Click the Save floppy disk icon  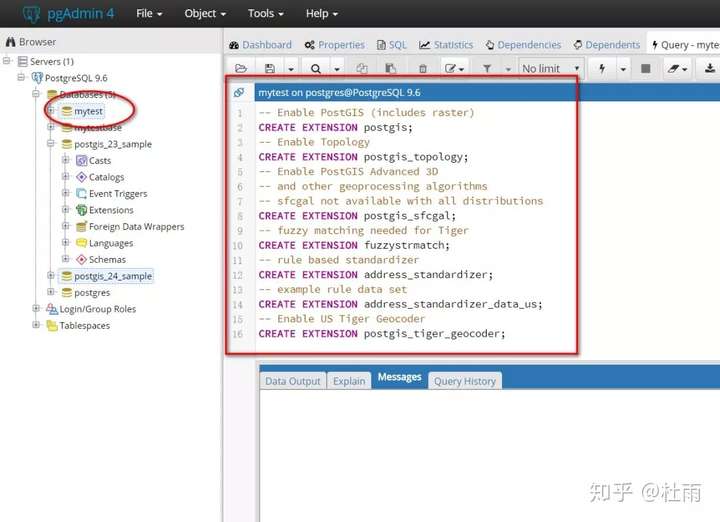coord(270,68)
